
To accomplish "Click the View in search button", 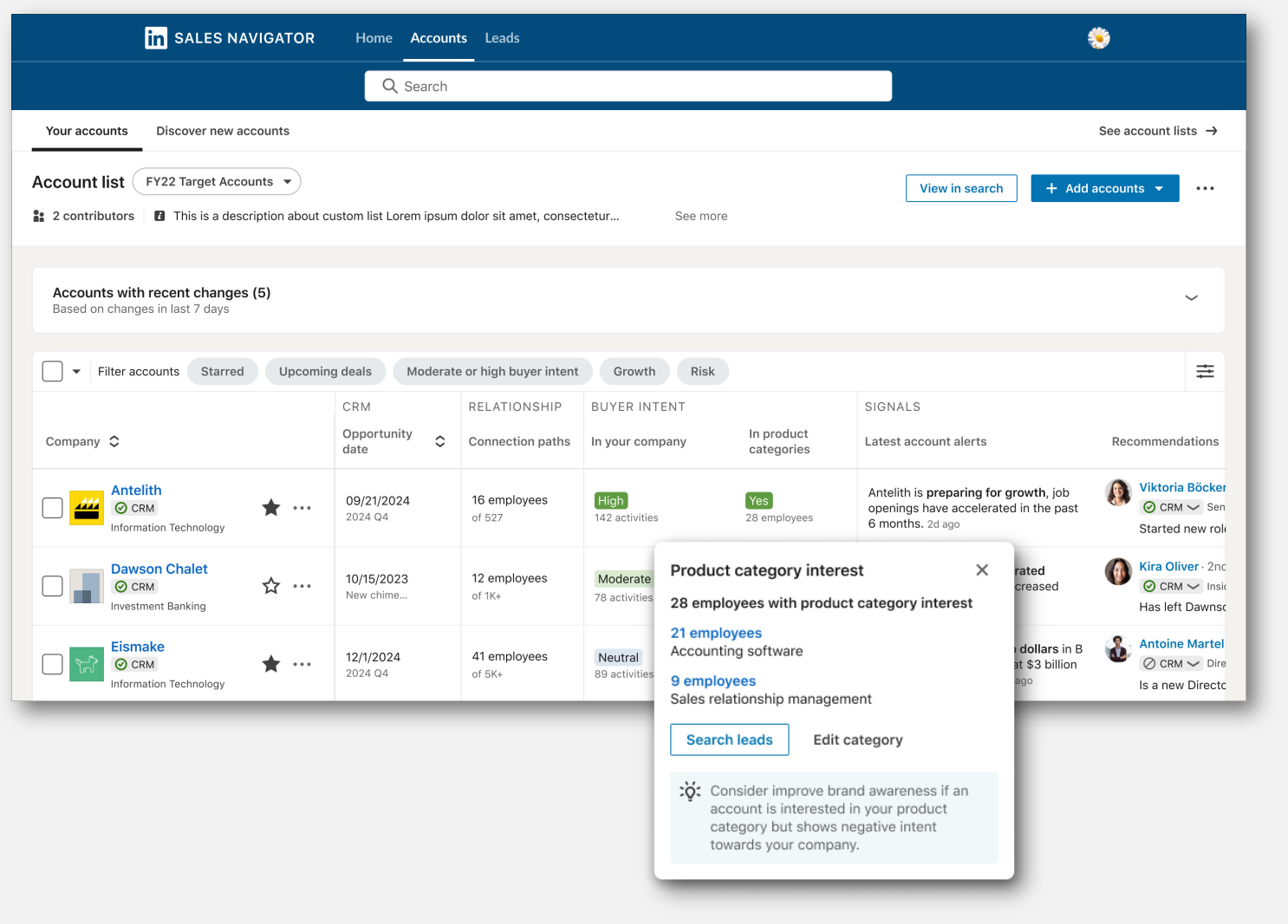I will (x=961, y=188).
